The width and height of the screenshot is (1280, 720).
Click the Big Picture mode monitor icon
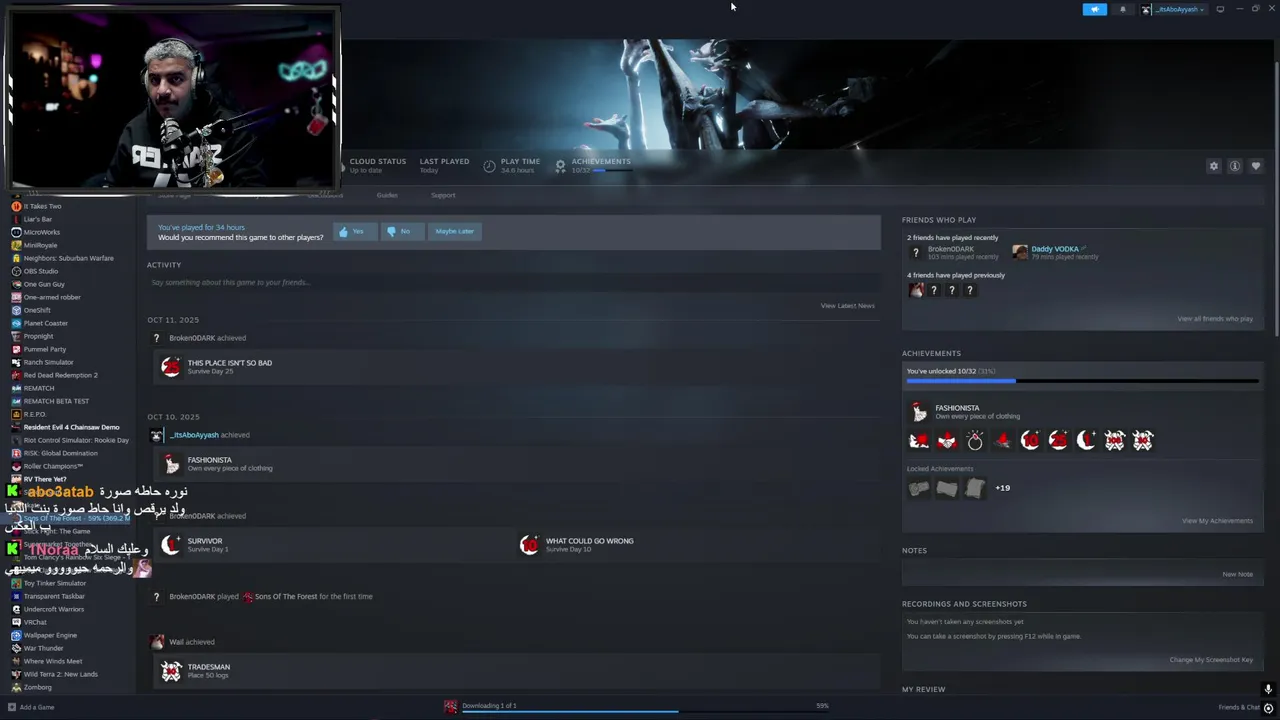[1220, 9]
